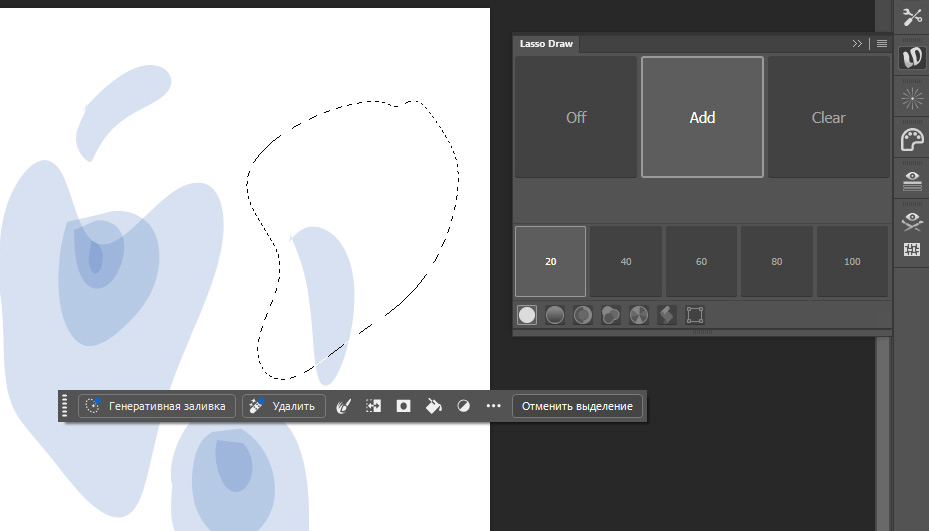929x531 pixels.
Task: Open the Lasso Draw panel hamburger menu
Action: pos(881,44)
